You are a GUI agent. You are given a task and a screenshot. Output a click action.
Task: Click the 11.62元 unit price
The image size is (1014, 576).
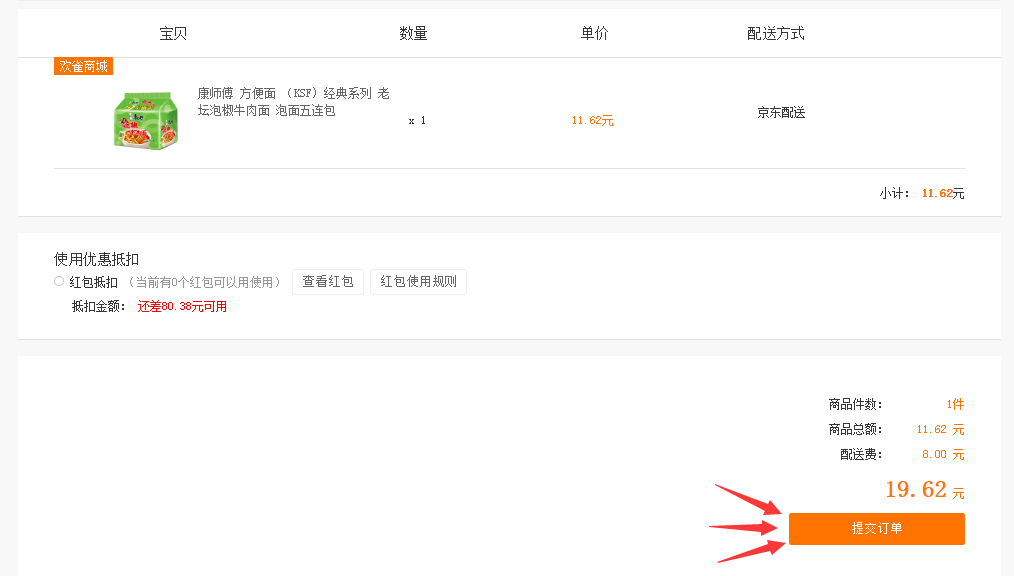coord(592,120)
